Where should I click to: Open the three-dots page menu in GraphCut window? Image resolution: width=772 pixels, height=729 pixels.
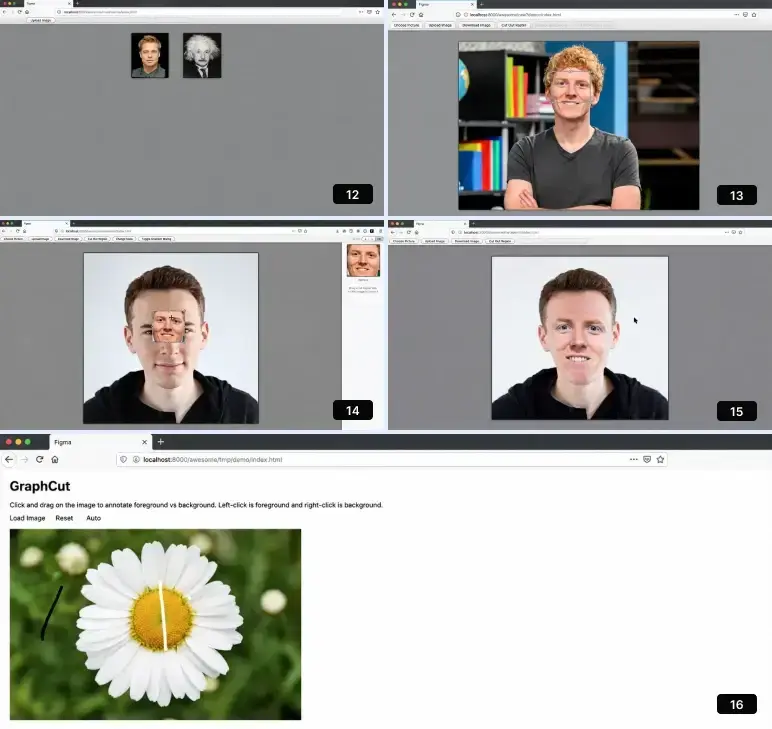tap(634, 459)
